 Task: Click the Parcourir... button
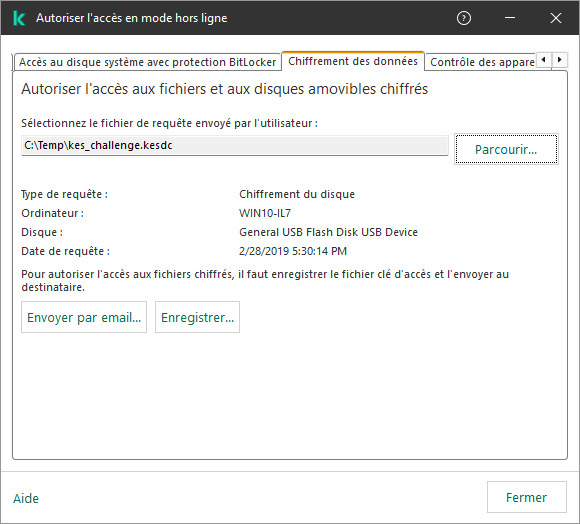506,149
